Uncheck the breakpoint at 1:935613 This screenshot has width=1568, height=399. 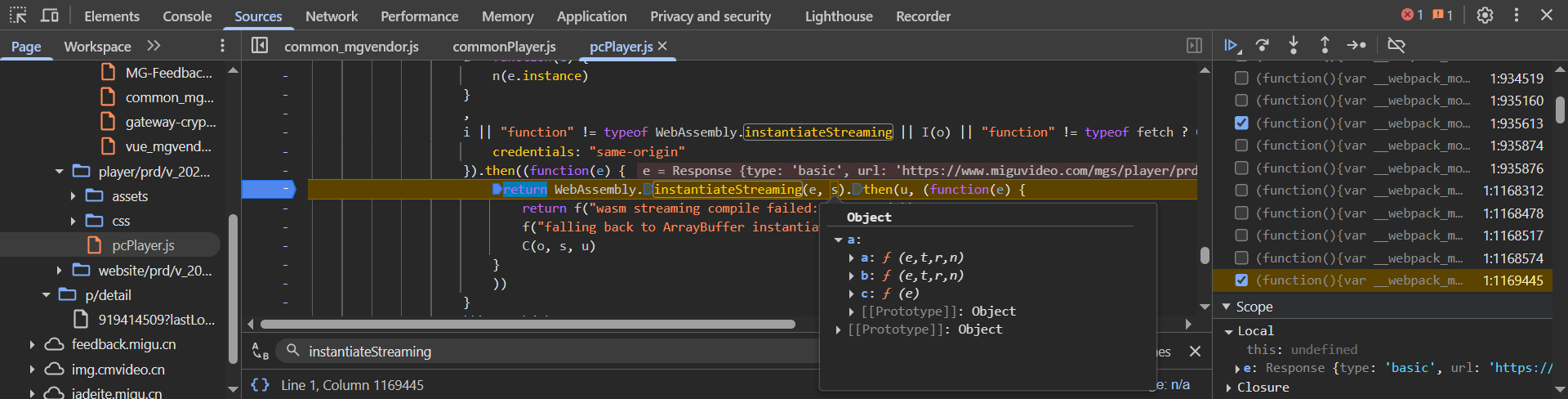tap(1241, 123)
